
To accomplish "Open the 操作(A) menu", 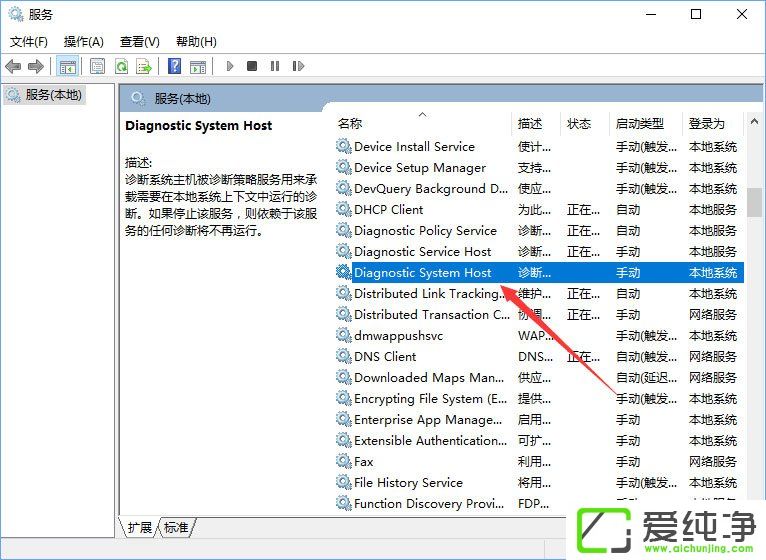I will (x=84, y=41).
